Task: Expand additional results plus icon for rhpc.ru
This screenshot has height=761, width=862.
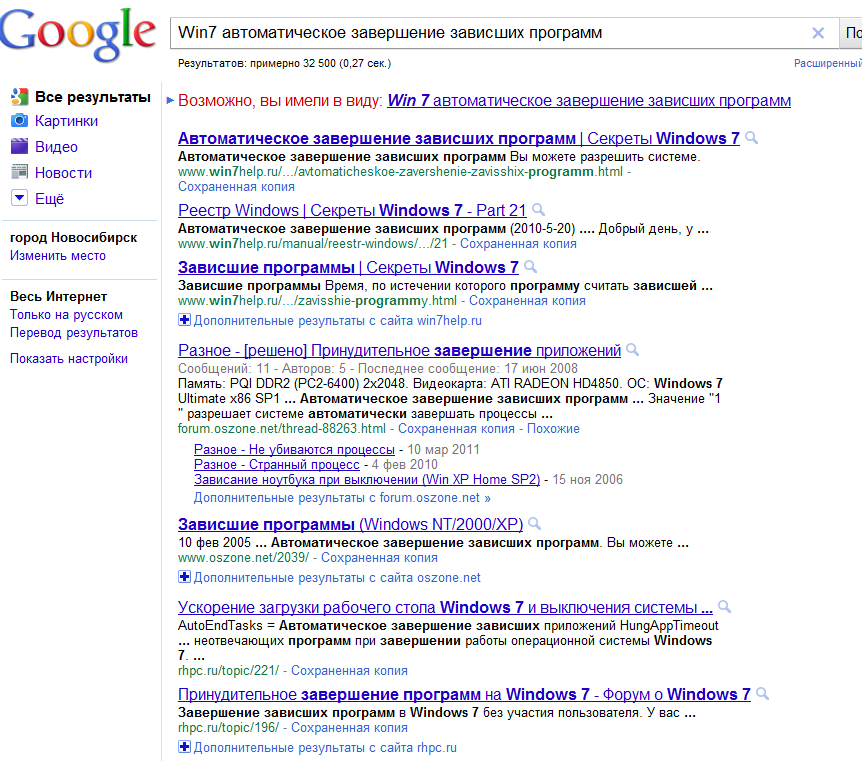Action: click(x=184, y=747)
